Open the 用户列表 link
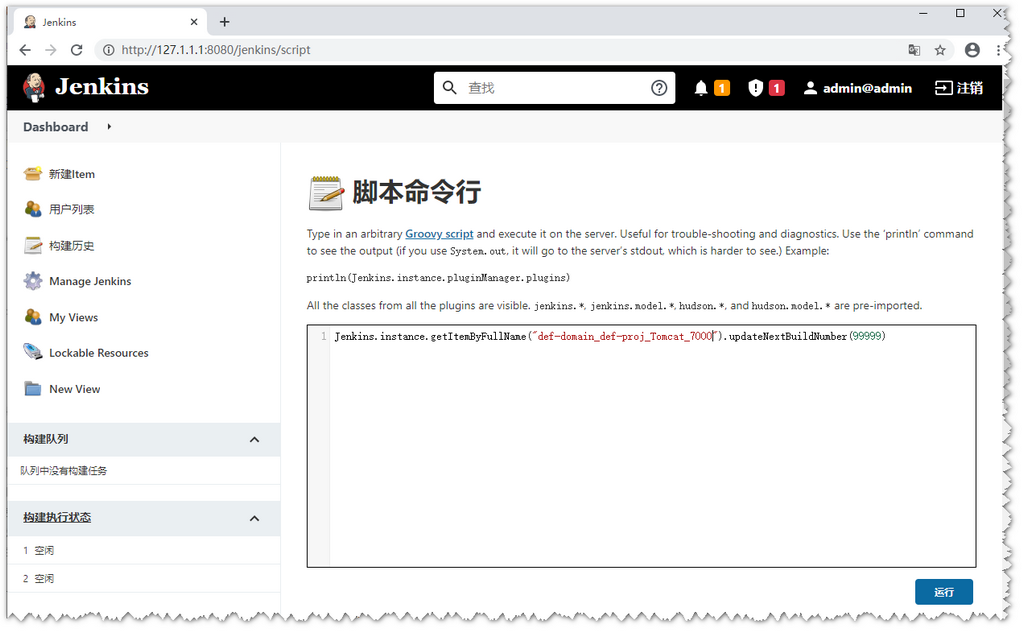Viewport: 1024px width, 633px height. pos(72,210)
